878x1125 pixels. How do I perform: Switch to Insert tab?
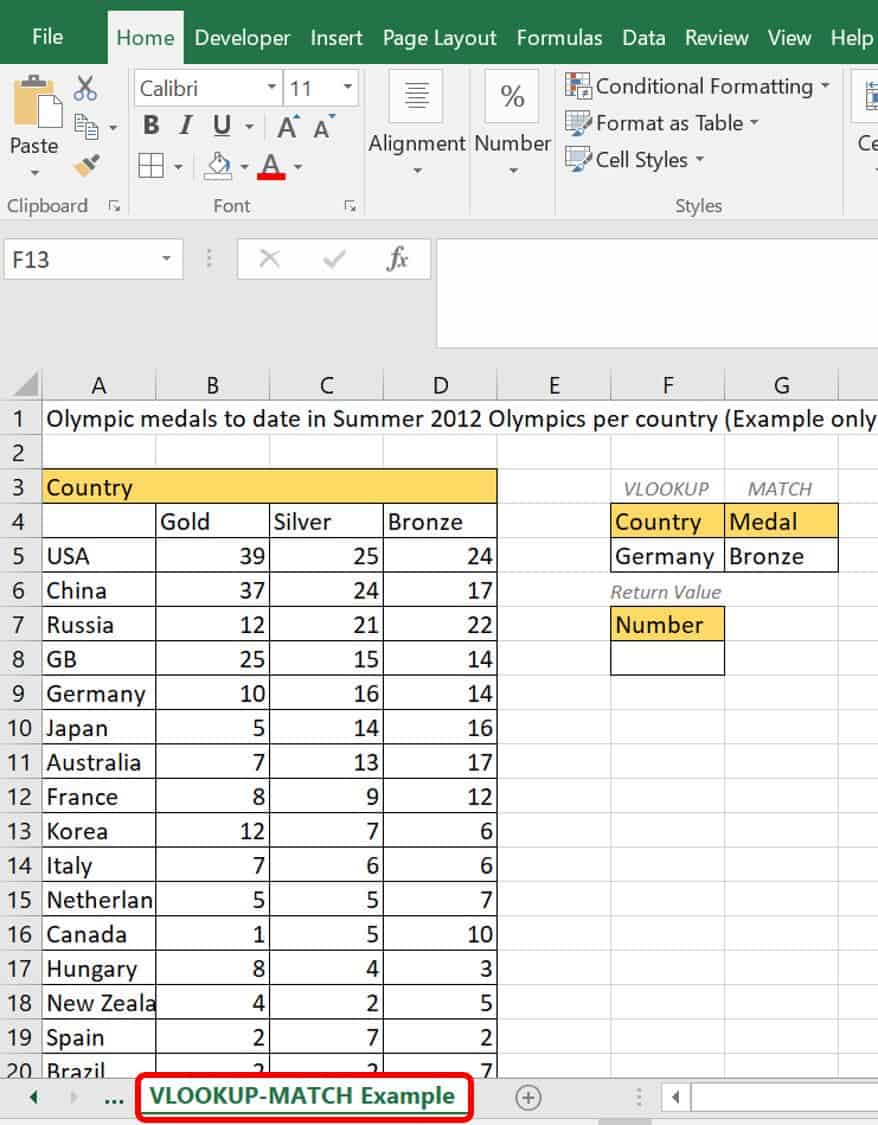336,38
